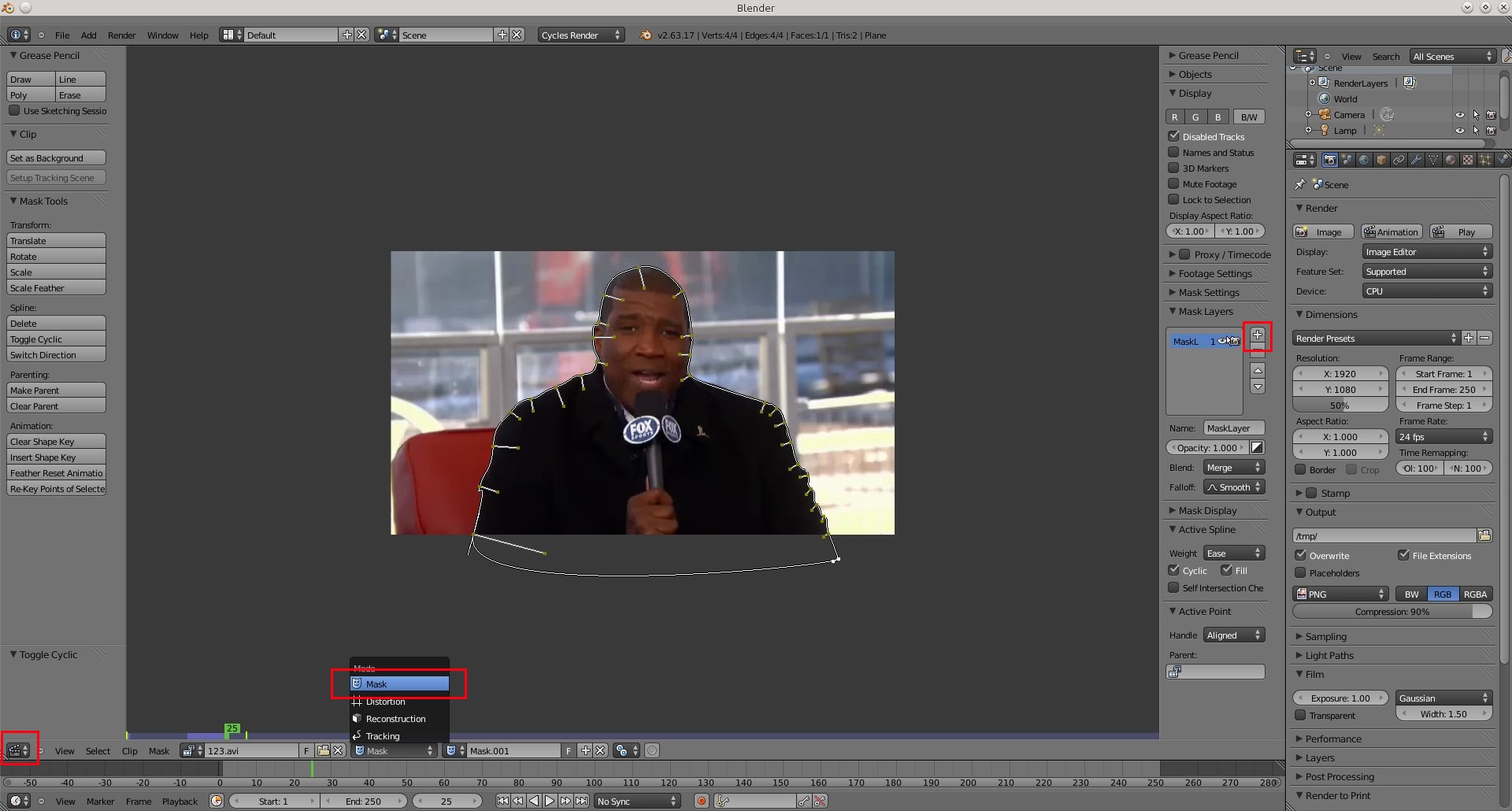Open the Object Data triangle icon

[1433, 160]
